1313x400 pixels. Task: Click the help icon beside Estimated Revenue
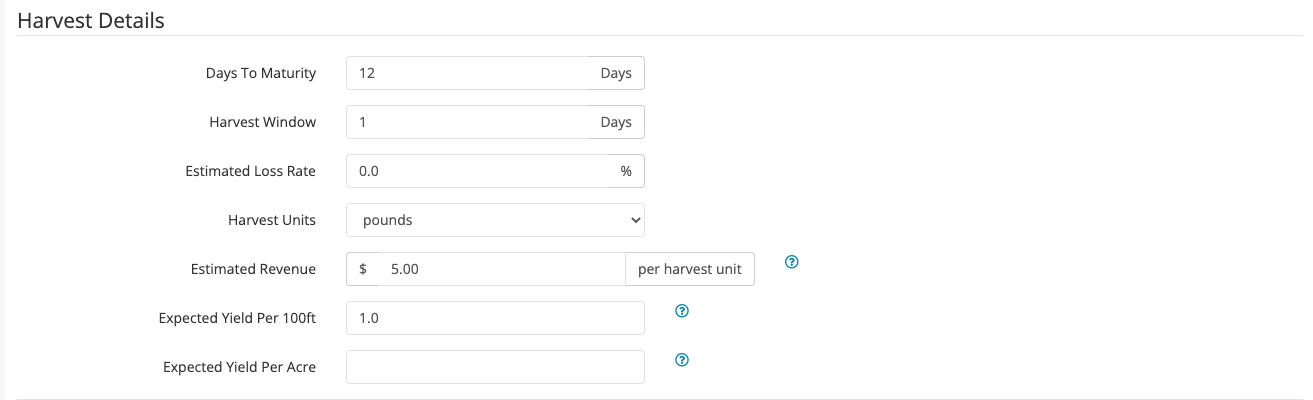[792, 262]
